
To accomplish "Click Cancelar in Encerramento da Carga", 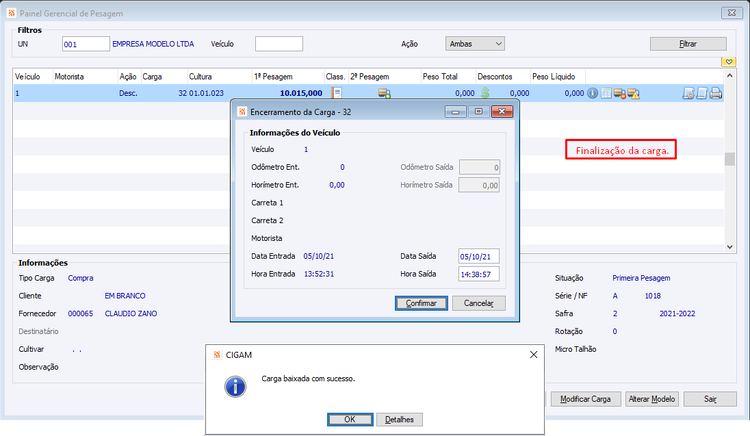I will [x=478, y=303].
